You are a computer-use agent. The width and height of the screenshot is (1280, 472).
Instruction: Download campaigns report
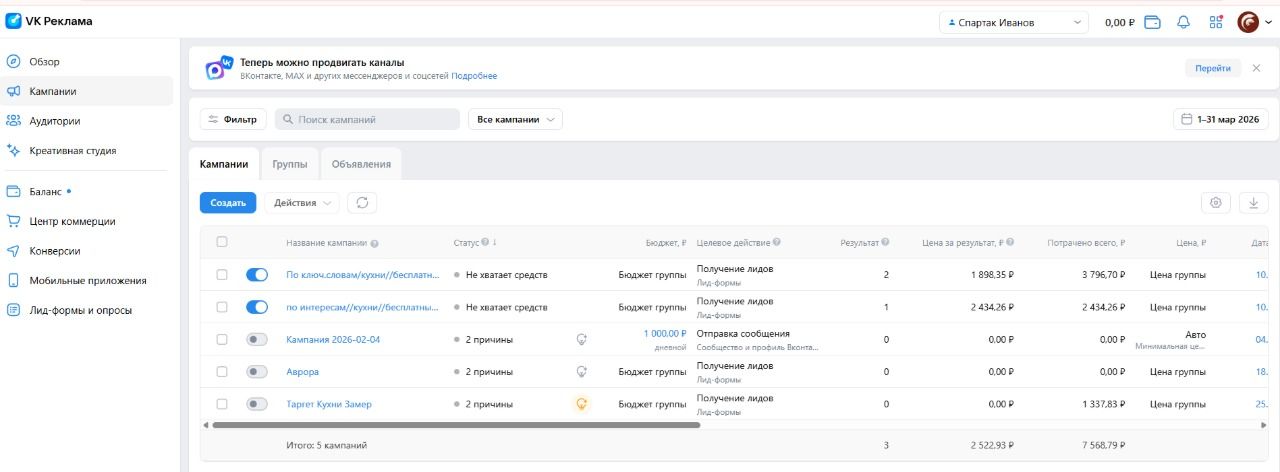point(1254,202)
